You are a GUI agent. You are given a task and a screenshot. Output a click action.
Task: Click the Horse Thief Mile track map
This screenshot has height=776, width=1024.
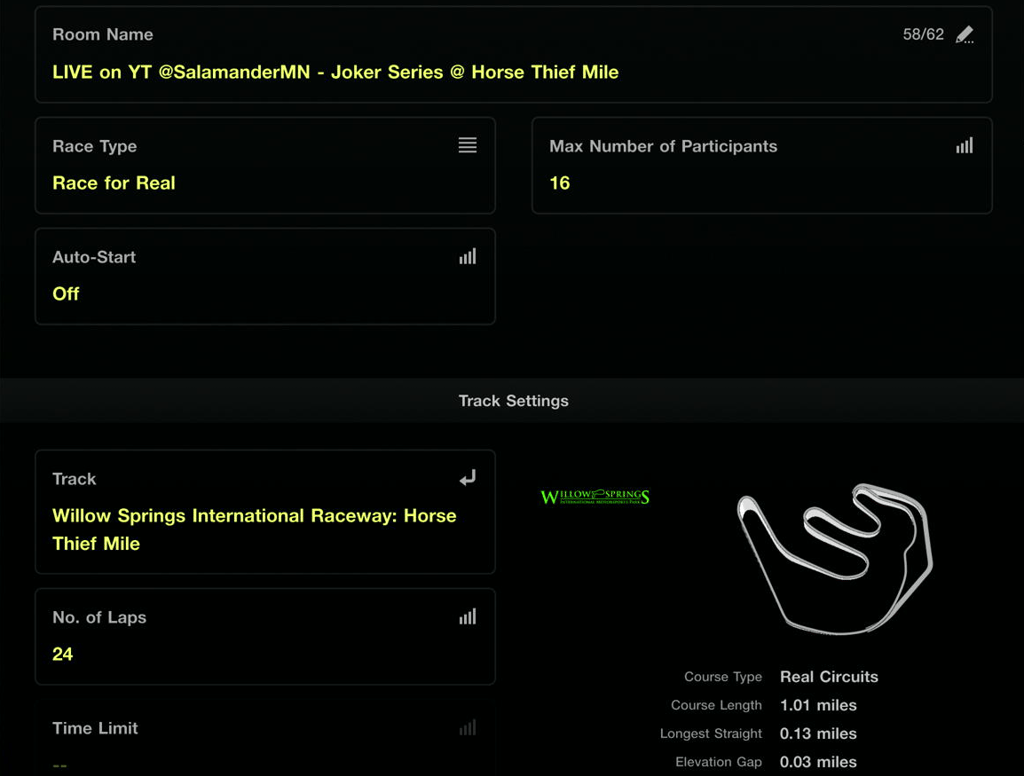point(835,559)
